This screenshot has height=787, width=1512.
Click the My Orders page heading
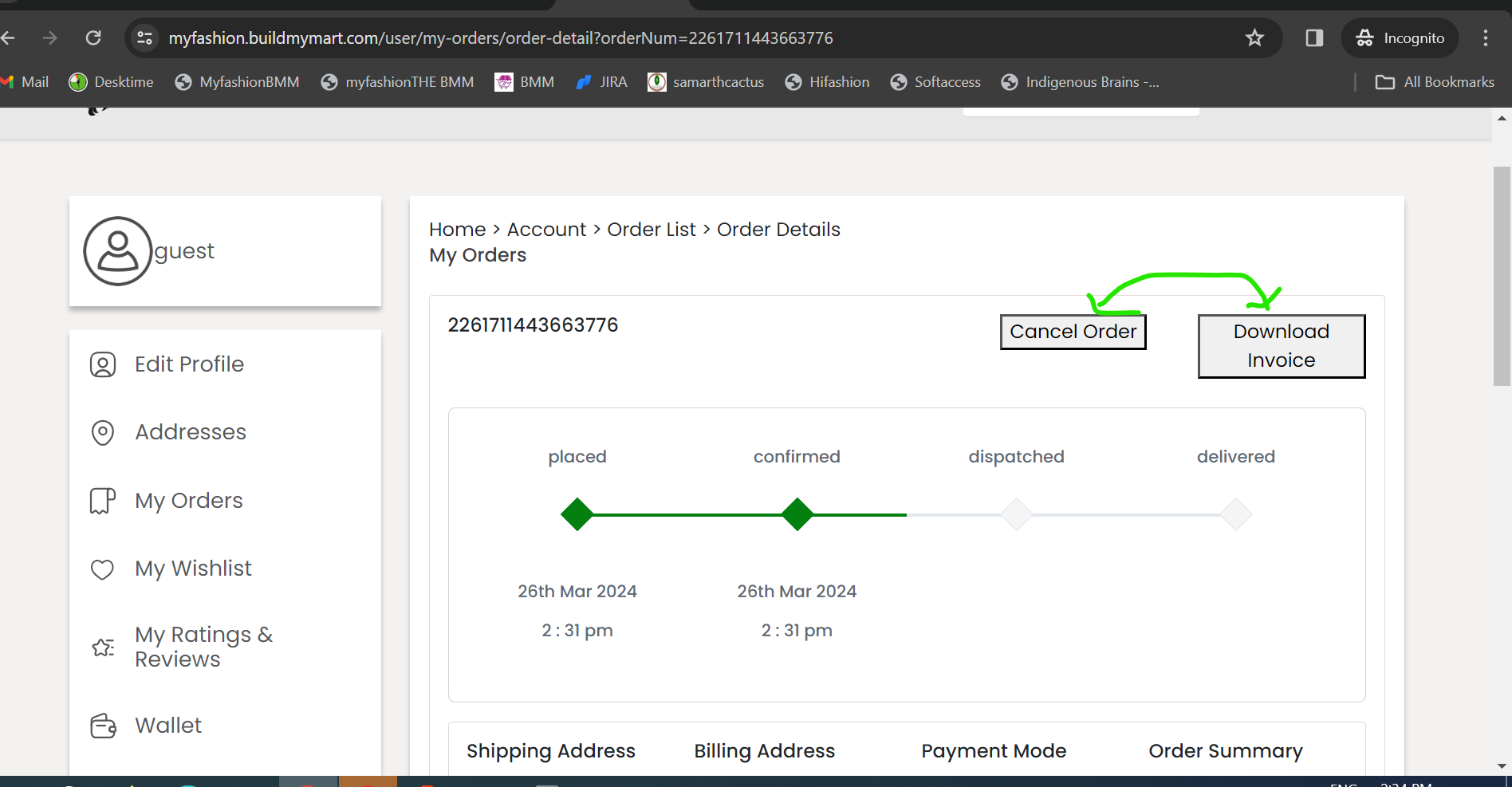[x=478, y=255]
